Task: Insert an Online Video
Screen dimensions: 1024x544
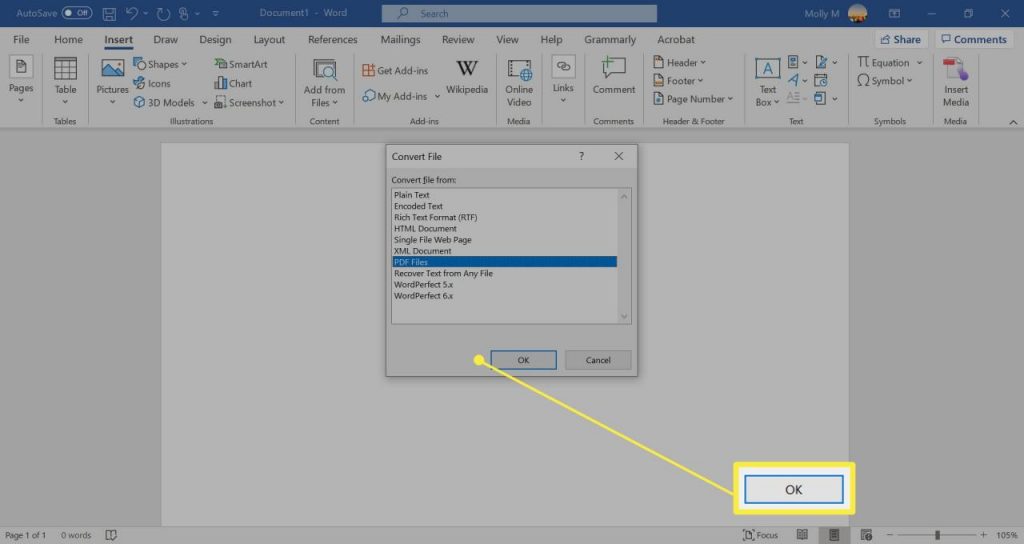Action: pyautogui.click(x=519, y=82)
